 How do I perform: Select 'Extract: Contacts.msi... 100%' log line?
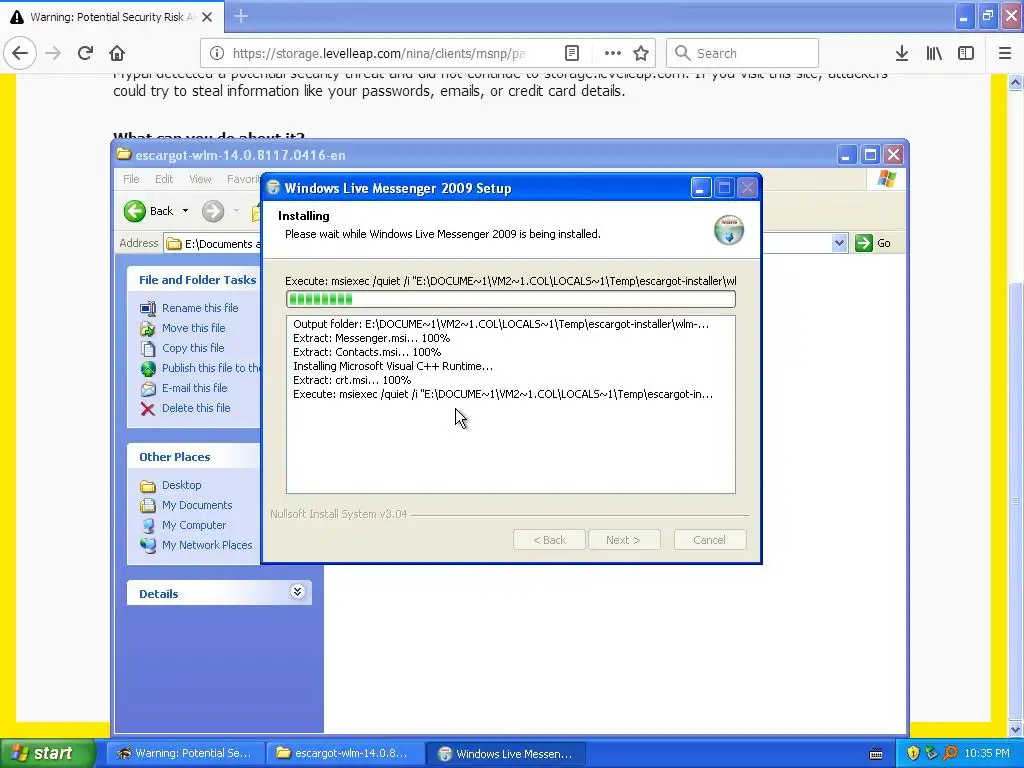click(x=366, y=352)
